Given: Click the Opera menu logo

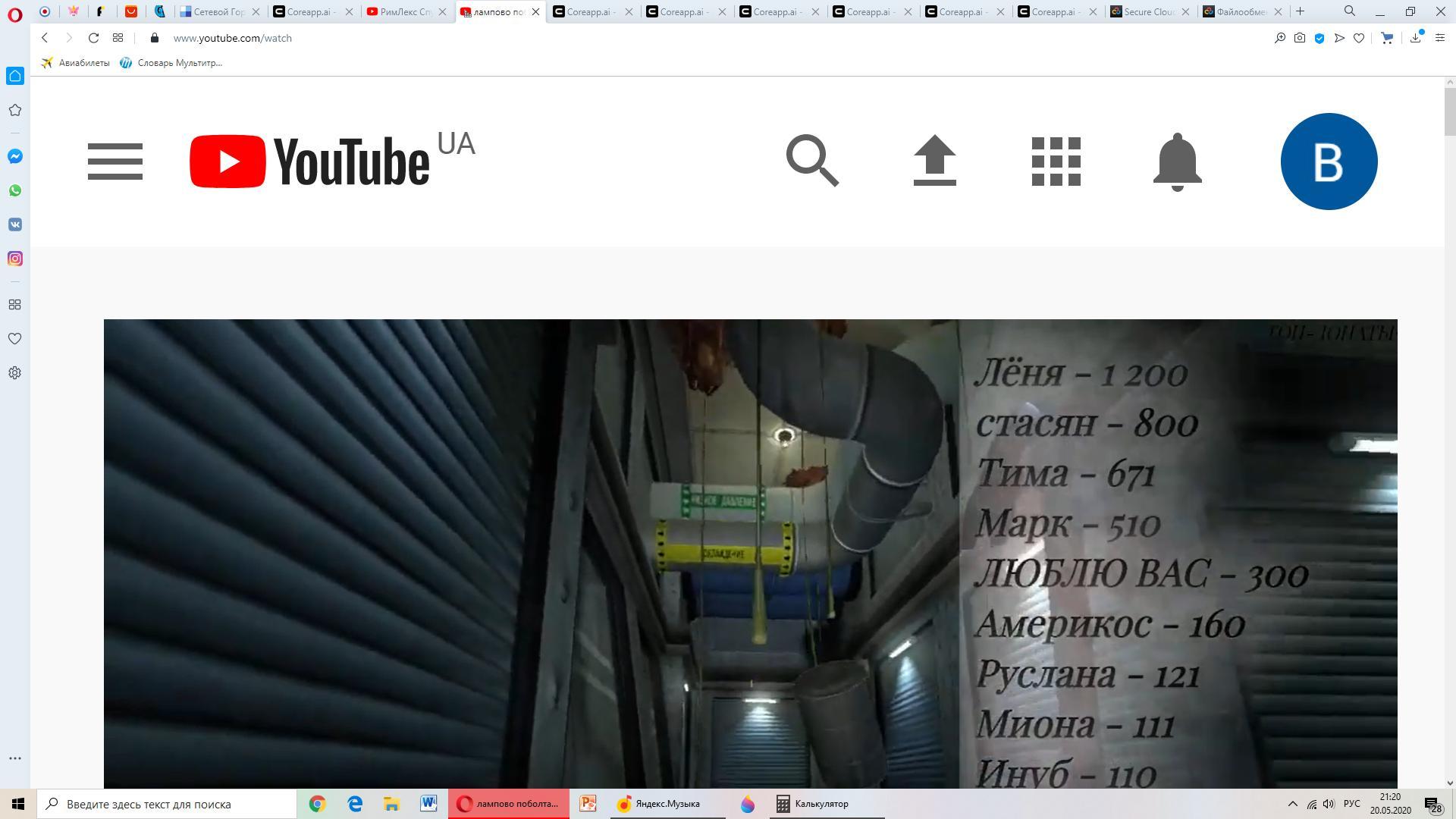Looking at the screenshot, I should point(14,14).
